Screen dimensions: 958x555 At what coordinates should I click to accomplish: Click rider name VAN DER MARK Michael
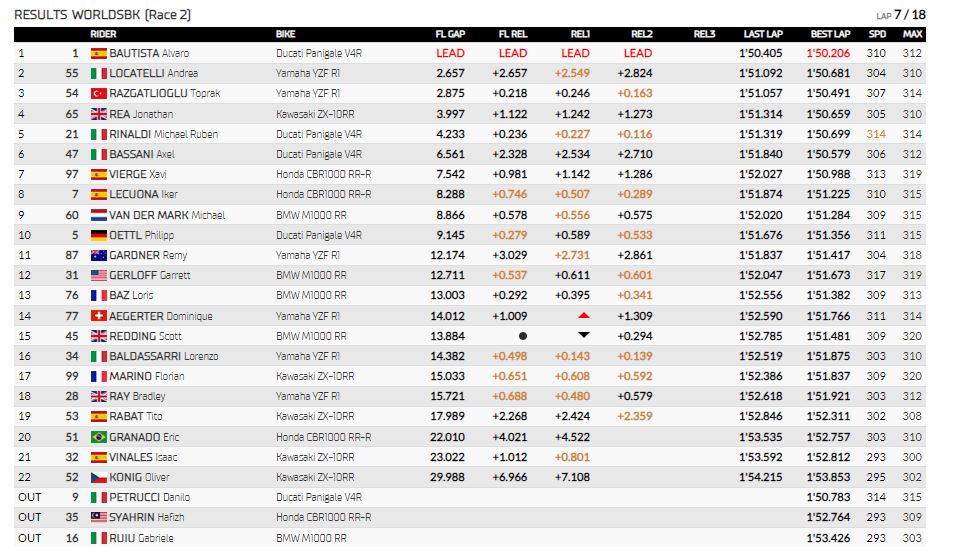click(x=167, y=215)
